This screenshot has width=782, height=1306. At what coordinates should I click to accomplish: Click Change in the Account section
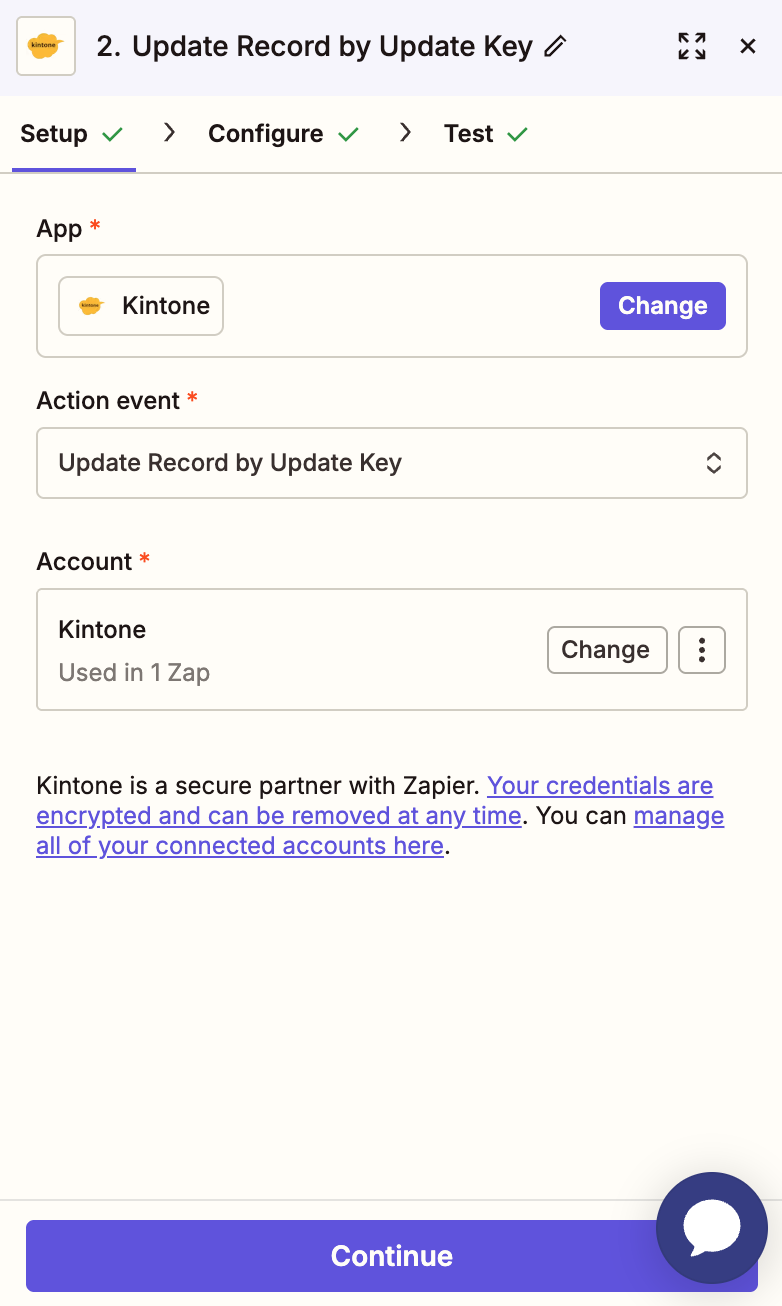click(607, 650)
